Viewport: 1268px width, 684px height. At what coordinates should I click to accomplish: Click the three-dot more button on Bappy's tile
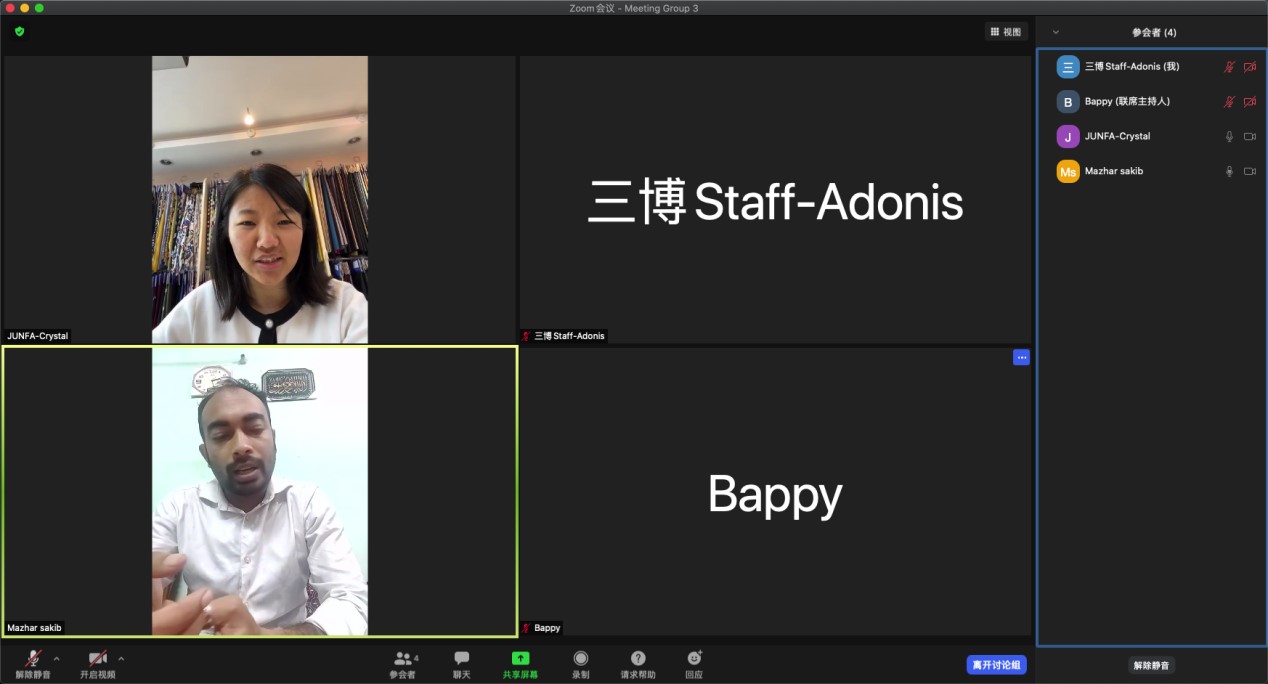click(1021, 357)
